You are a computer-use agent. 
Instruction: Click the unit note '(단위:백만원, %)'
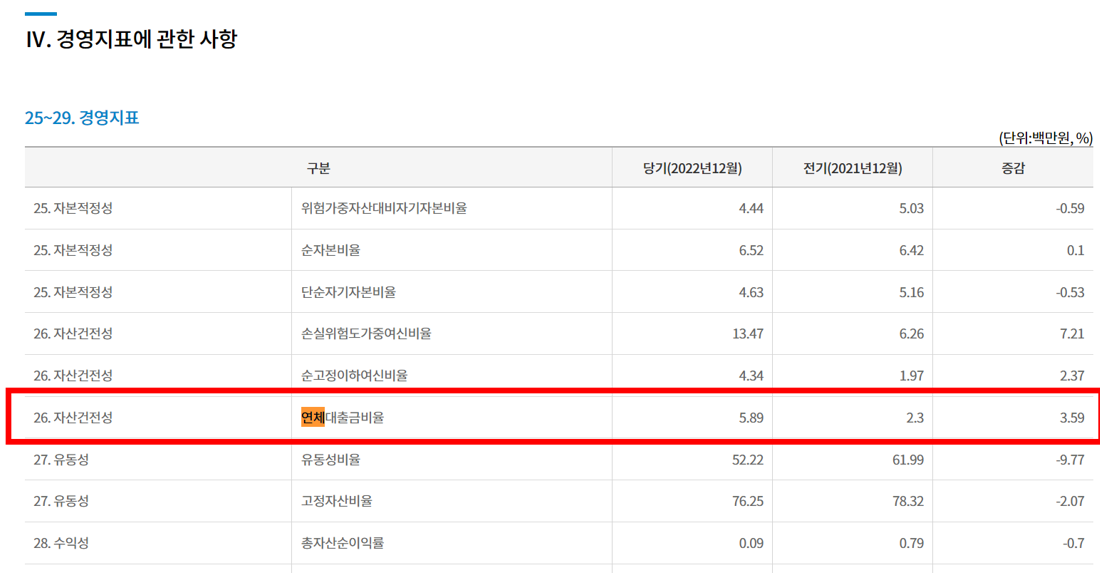(x=1045, y=138)
